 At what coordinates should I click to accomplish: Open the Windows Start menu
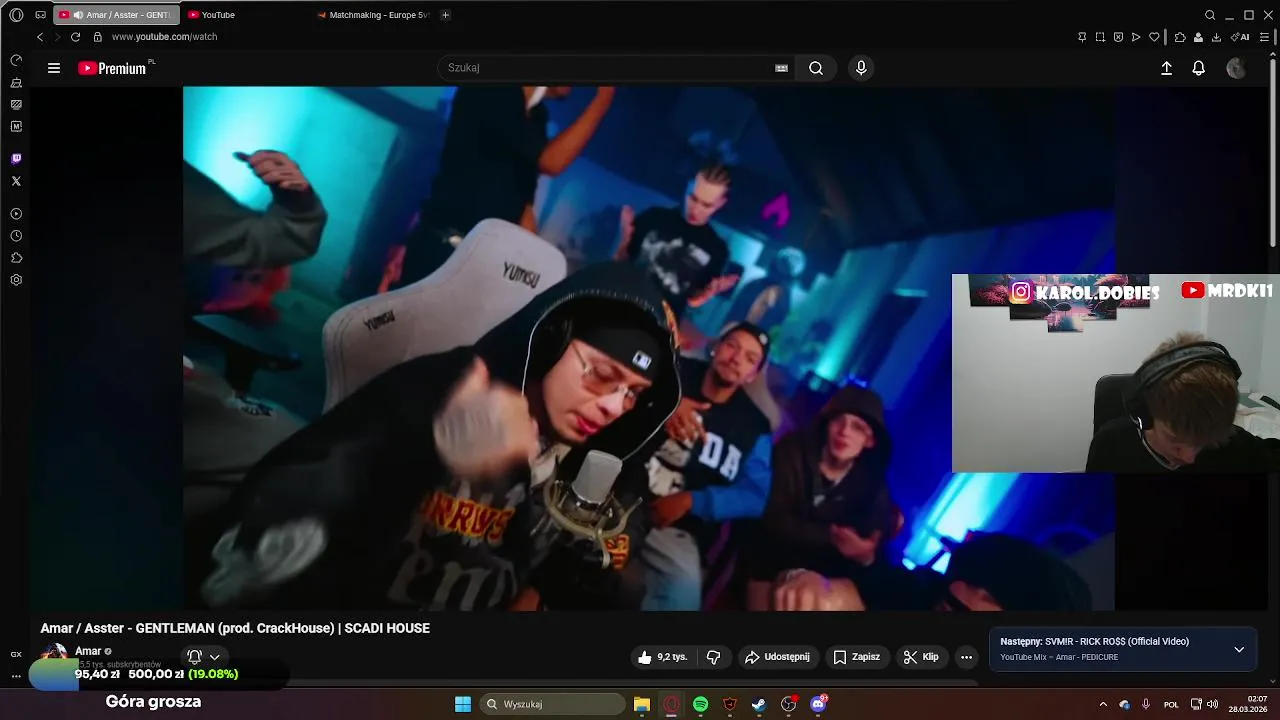[x=463, y=704]
